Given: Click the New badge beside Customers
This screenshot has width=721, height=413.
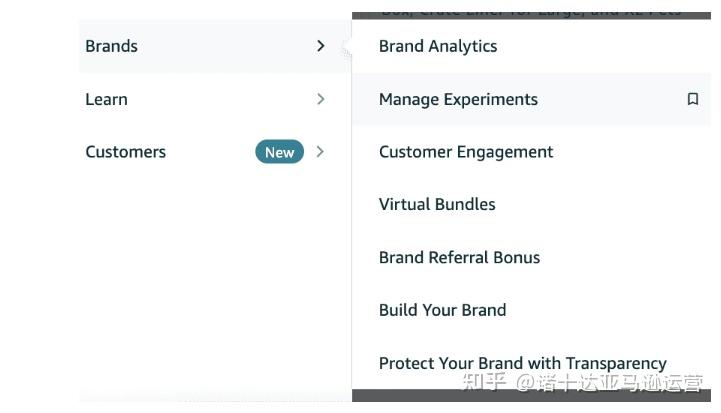Looking at the screenshot, I should tap(280, 152).
